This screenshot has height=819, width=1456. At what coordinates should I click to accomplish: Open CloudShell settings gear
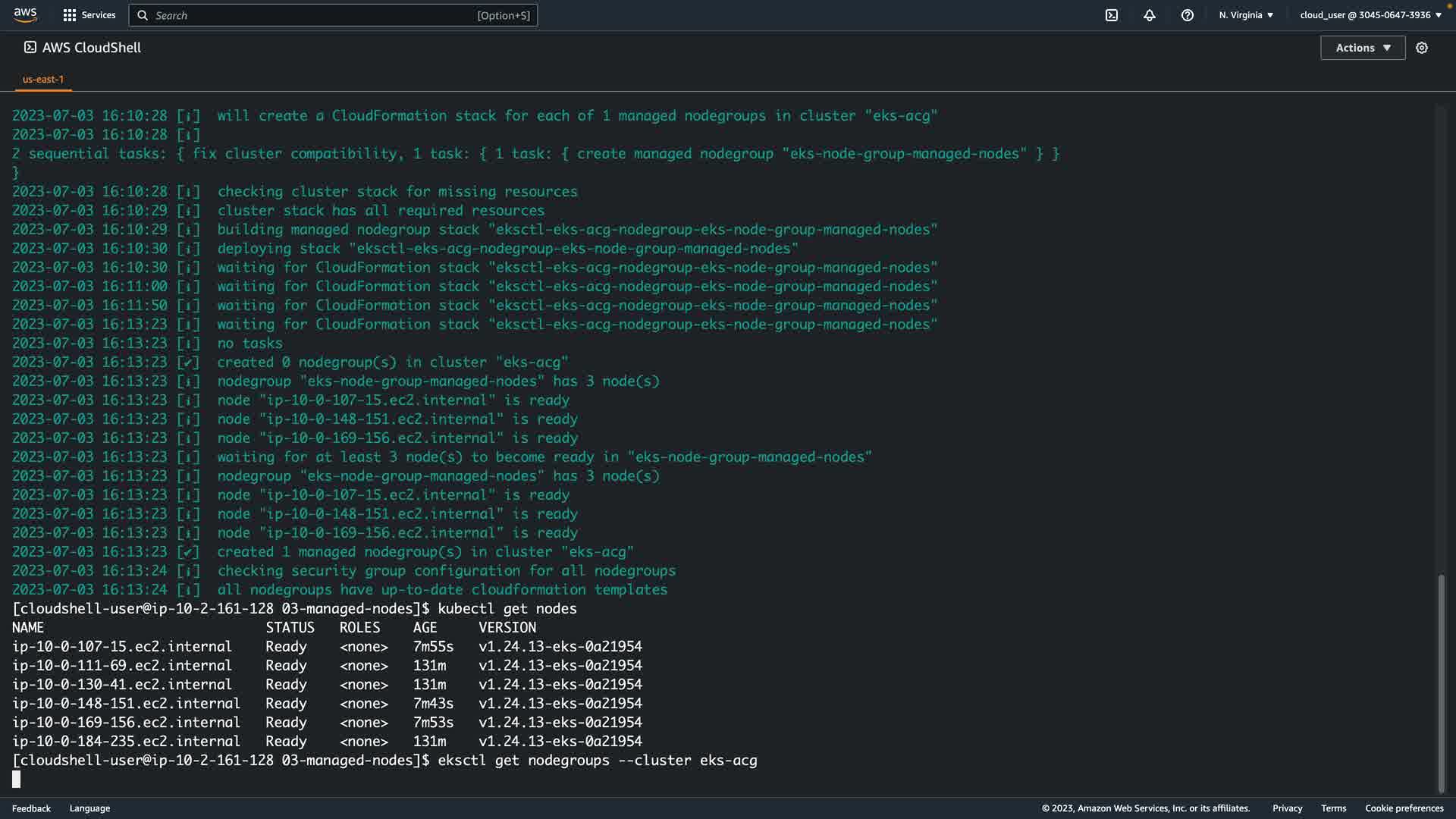(1422, 48)
